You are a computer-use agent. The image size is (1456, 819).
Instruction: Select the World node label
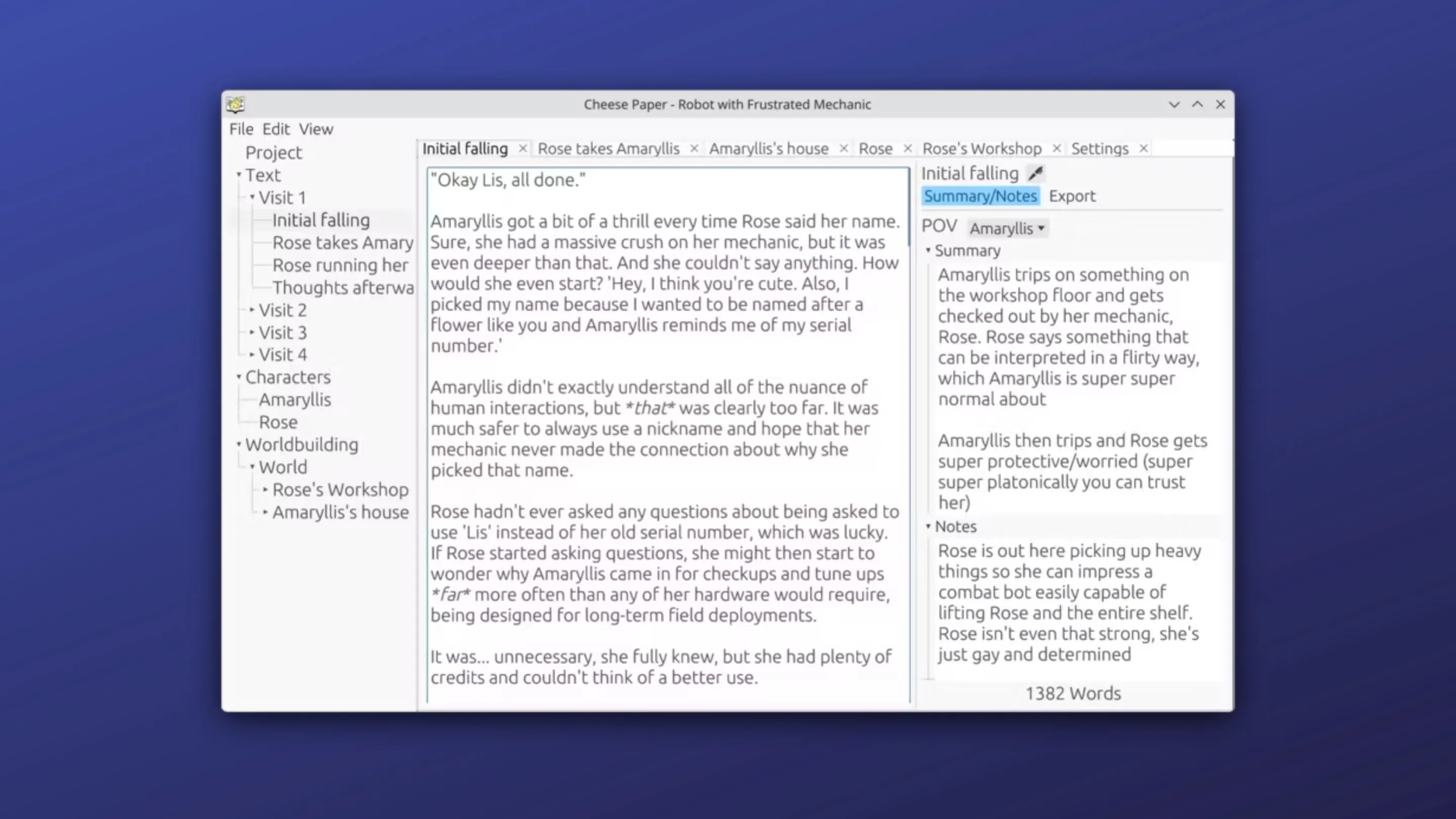click(x=283, y=467)
